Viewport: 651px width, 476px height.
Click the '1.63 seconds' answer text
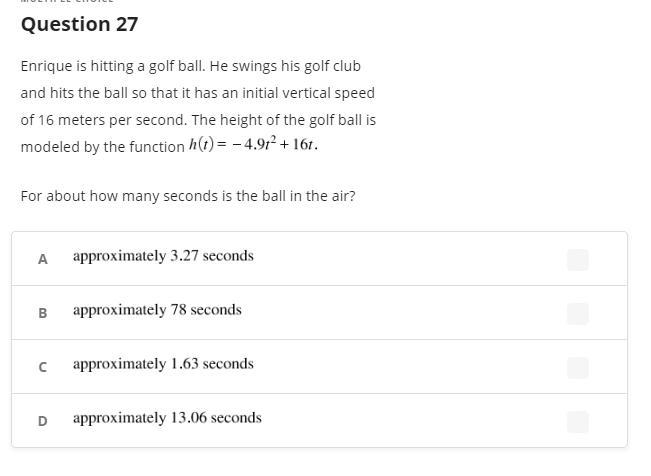point(212,364)
